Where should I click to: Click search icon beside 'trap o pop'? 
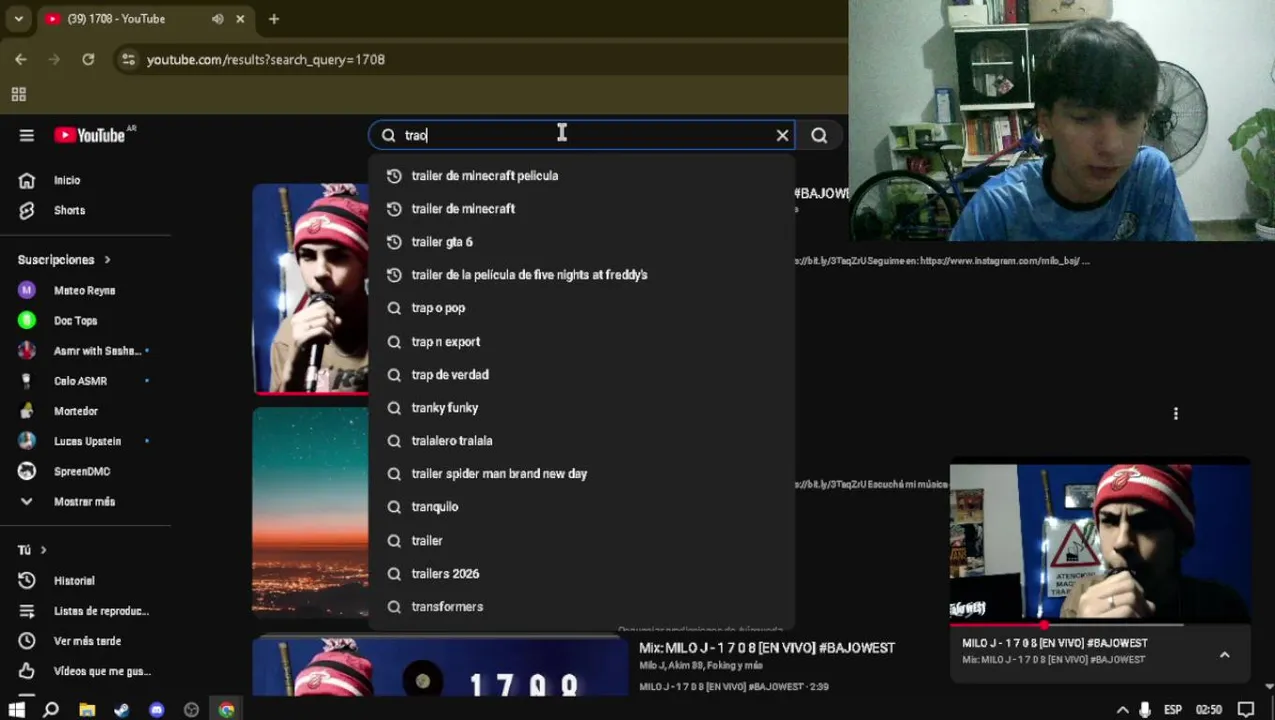pyautogui.click(x=394, y=308)
